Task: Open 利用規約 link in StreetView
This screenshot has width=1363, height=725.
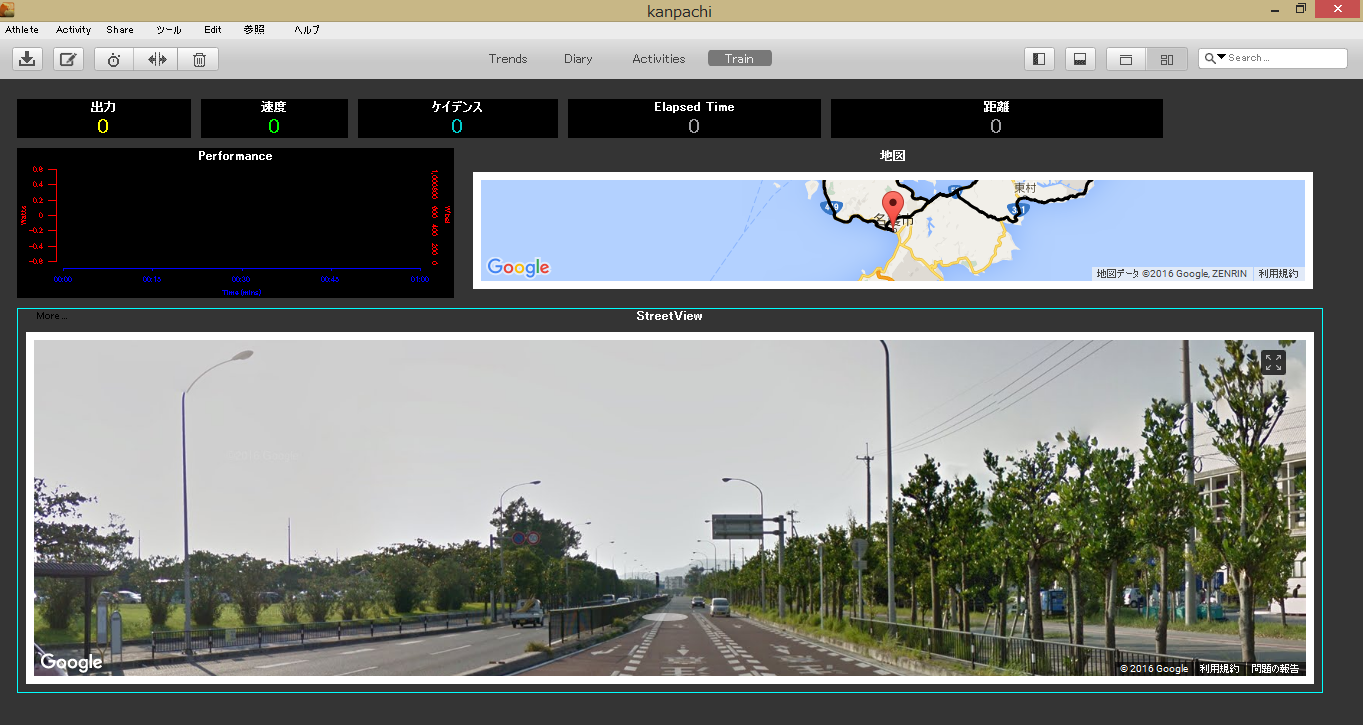Action: [1219, 669]
